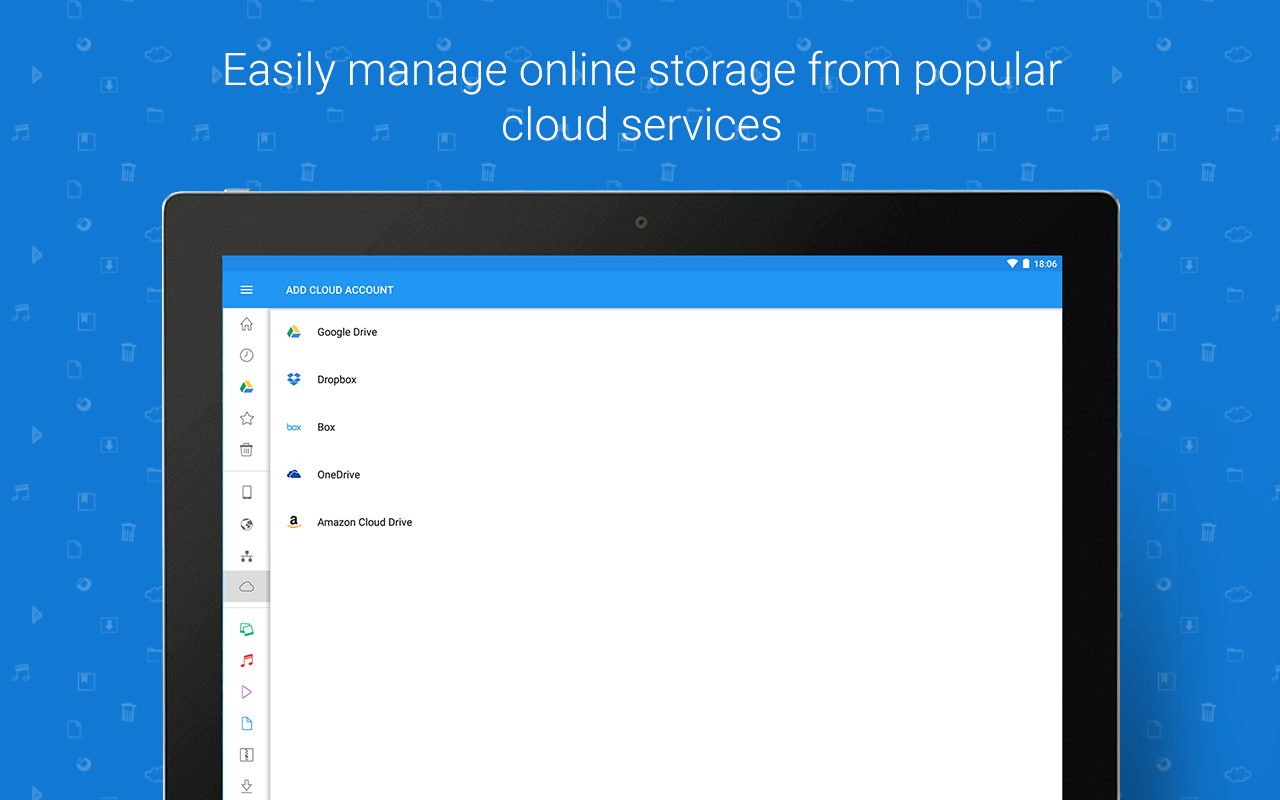Browse device storage phone icon
This screenshot has height=800, width=1280.
point(247,492)
